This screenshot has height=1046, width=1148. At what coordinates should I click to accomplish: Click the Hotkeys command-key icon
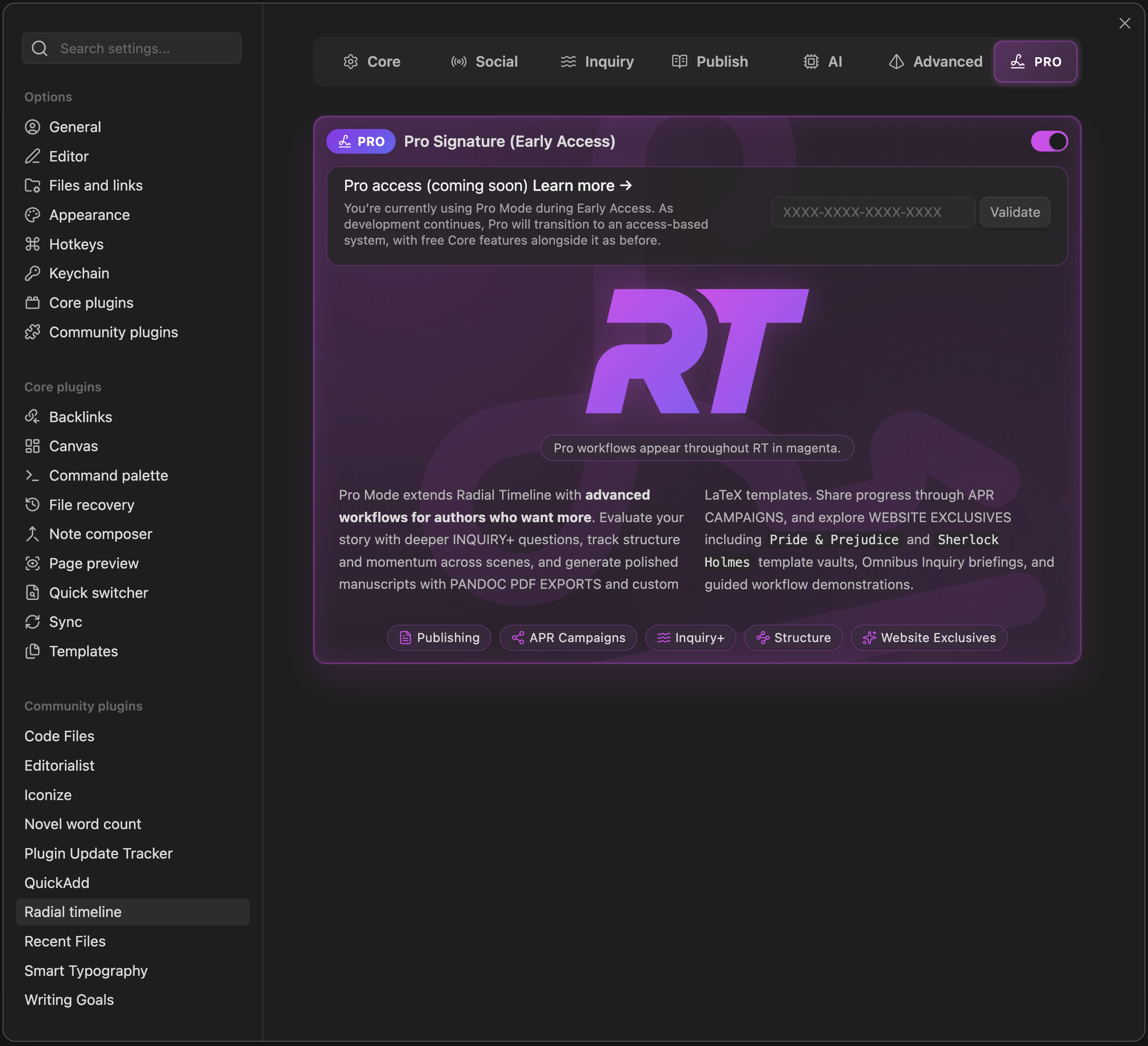pos(32,244)
